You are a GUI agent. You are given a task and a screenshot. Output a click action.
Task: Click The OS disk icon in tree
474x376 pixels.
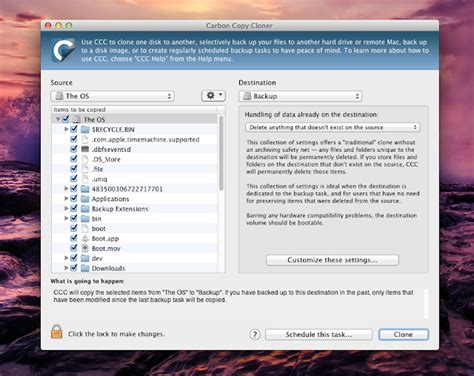(77, 119)
